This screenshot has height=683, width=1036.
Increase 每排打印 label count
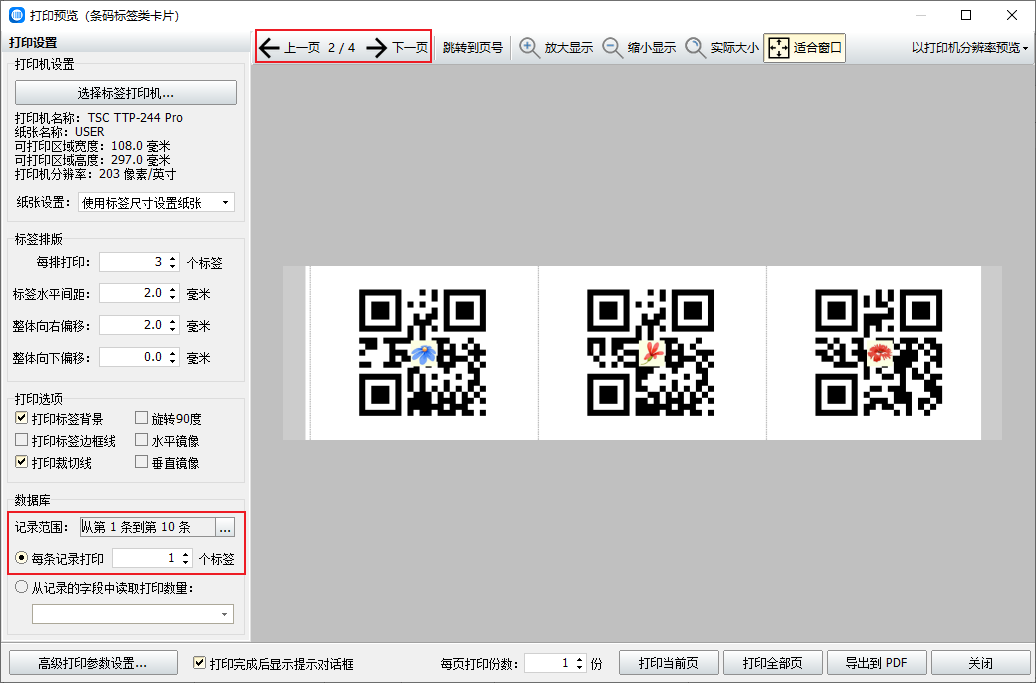172,258
